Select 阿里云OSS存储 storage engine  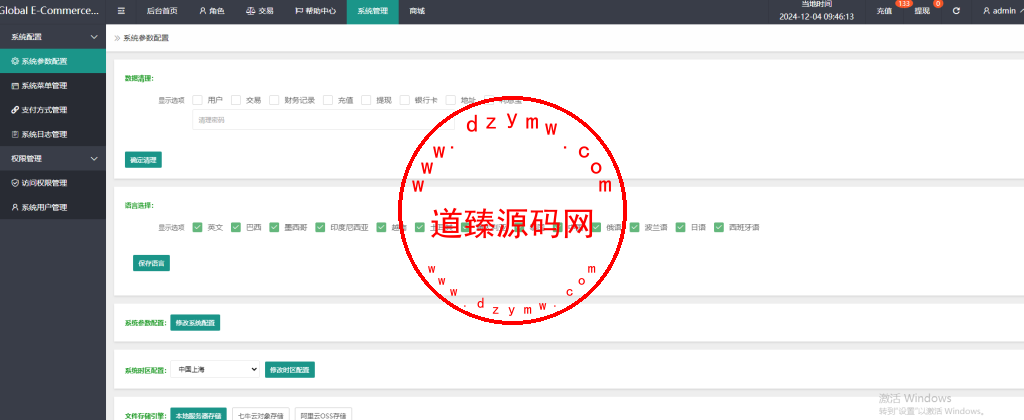323,415
